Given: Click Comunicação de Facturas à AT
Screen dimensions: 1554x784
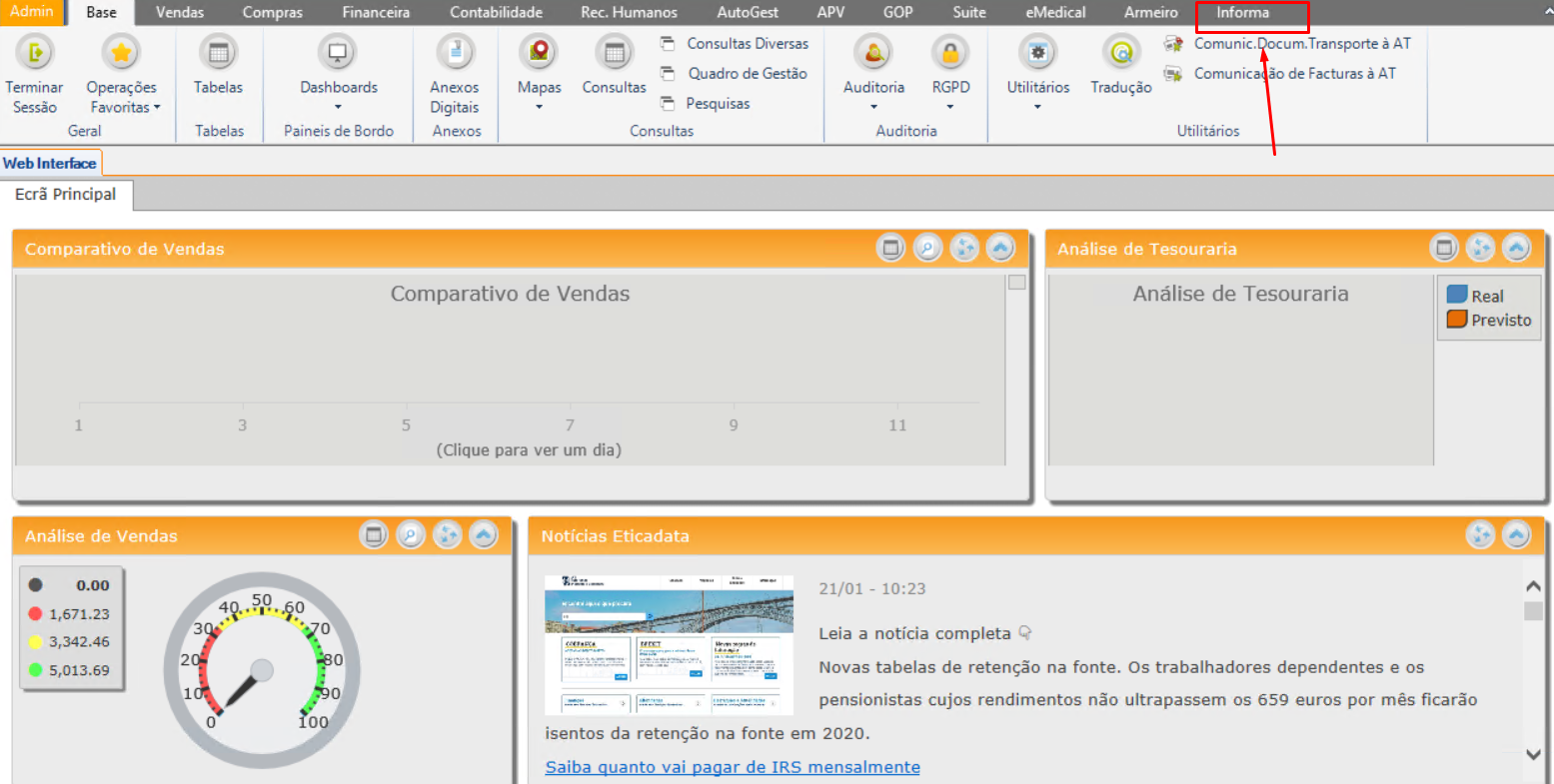Looking at the screenshot, I should coord(1294,74).
